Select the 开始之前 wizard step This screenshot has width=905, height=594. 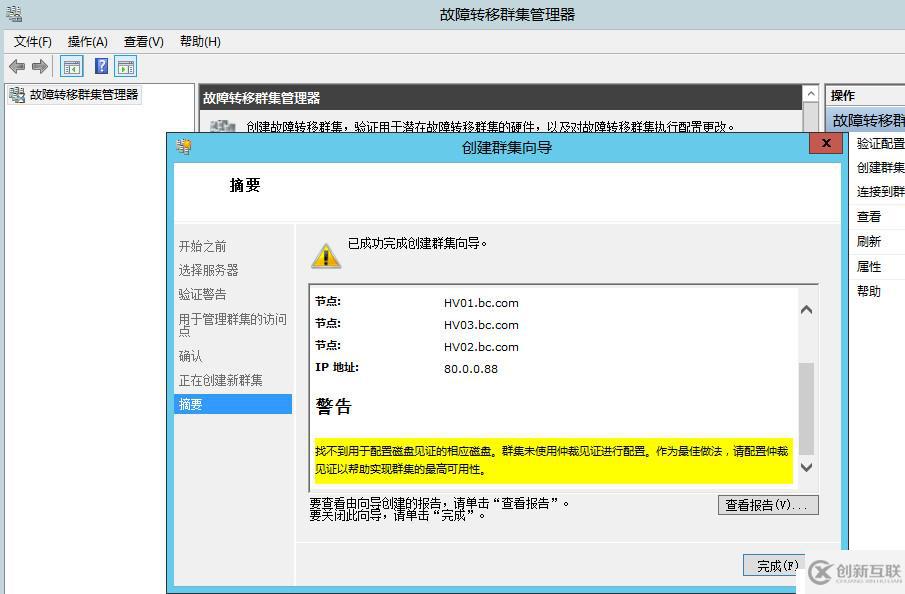click(x=203, y=246)
